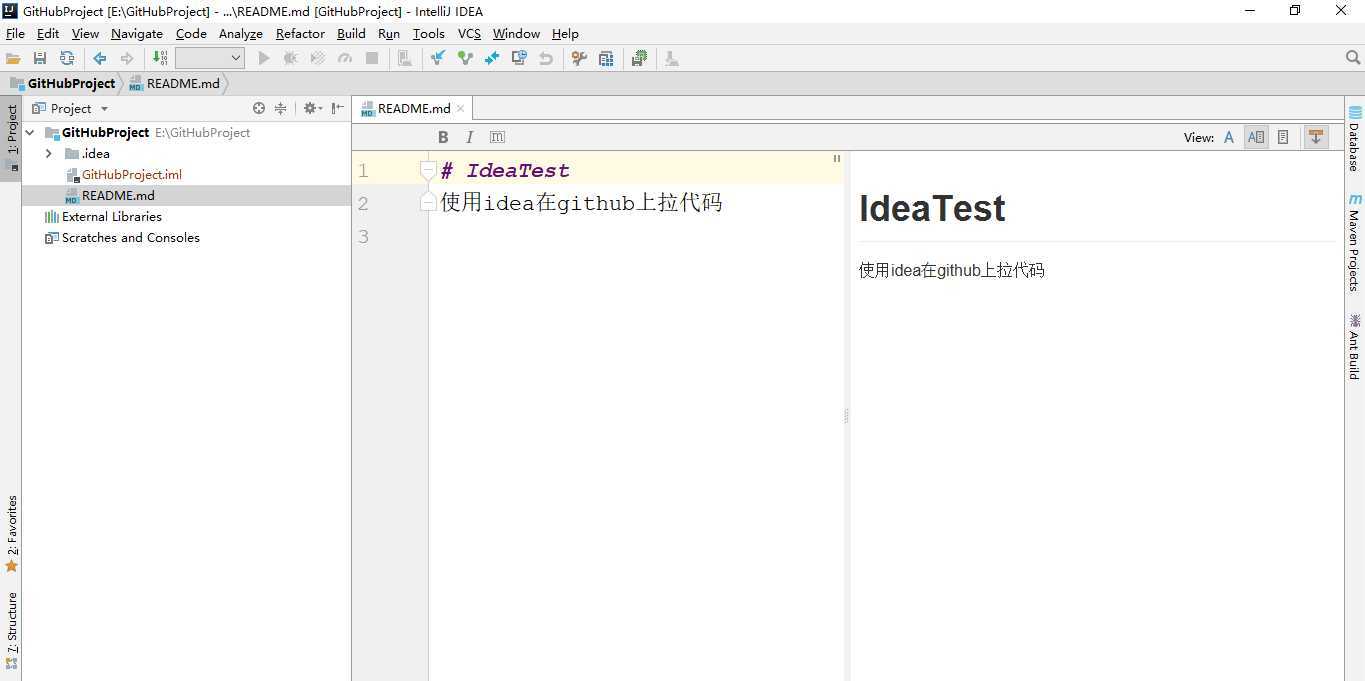
Task: Click the GitHubProject breadcrumb in navigation bar
Action: point(63,84)
